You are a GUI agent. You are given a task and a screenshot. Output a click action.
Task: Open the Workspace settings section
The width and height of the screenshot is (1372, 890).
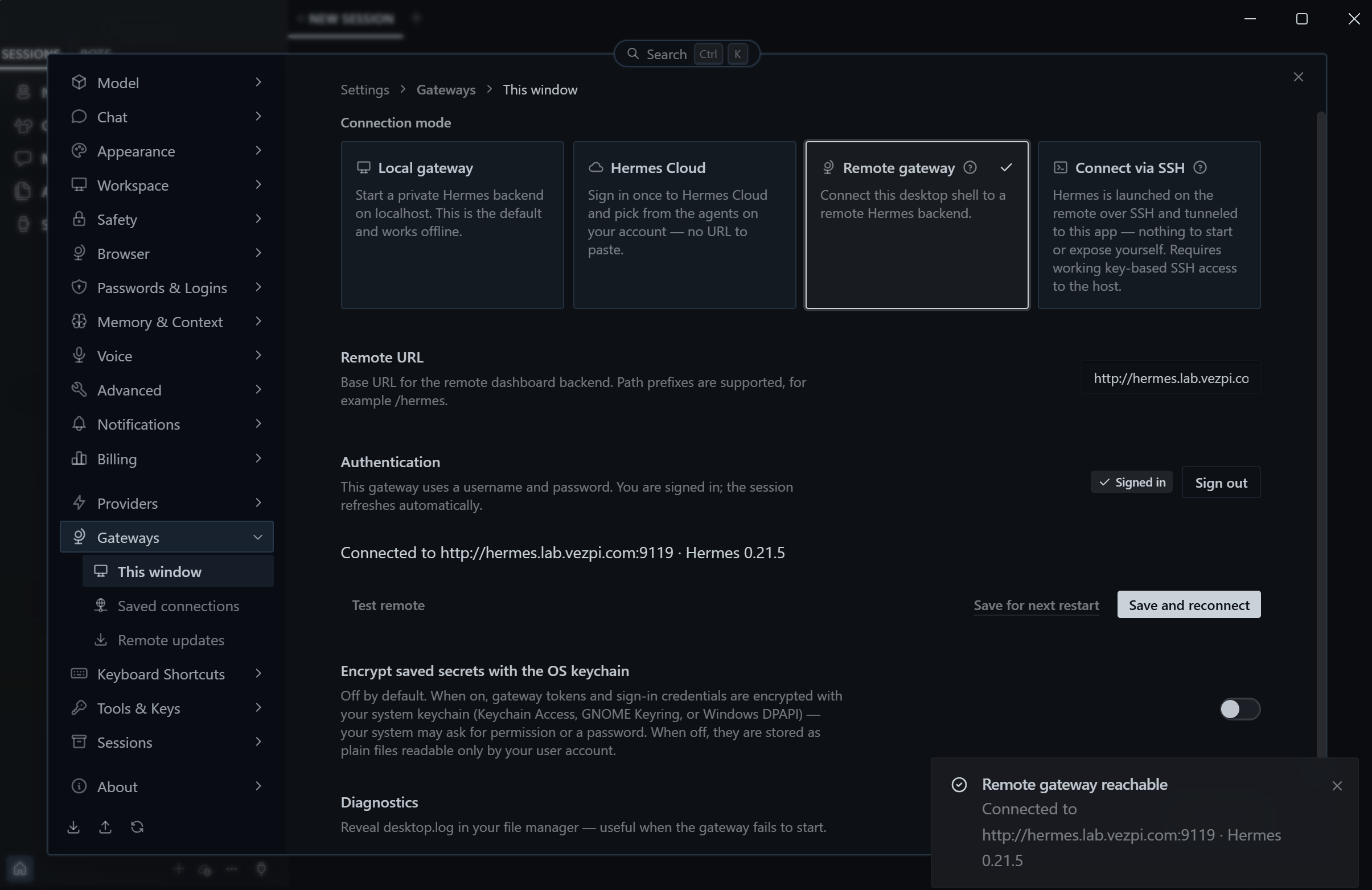pos(166,185)
